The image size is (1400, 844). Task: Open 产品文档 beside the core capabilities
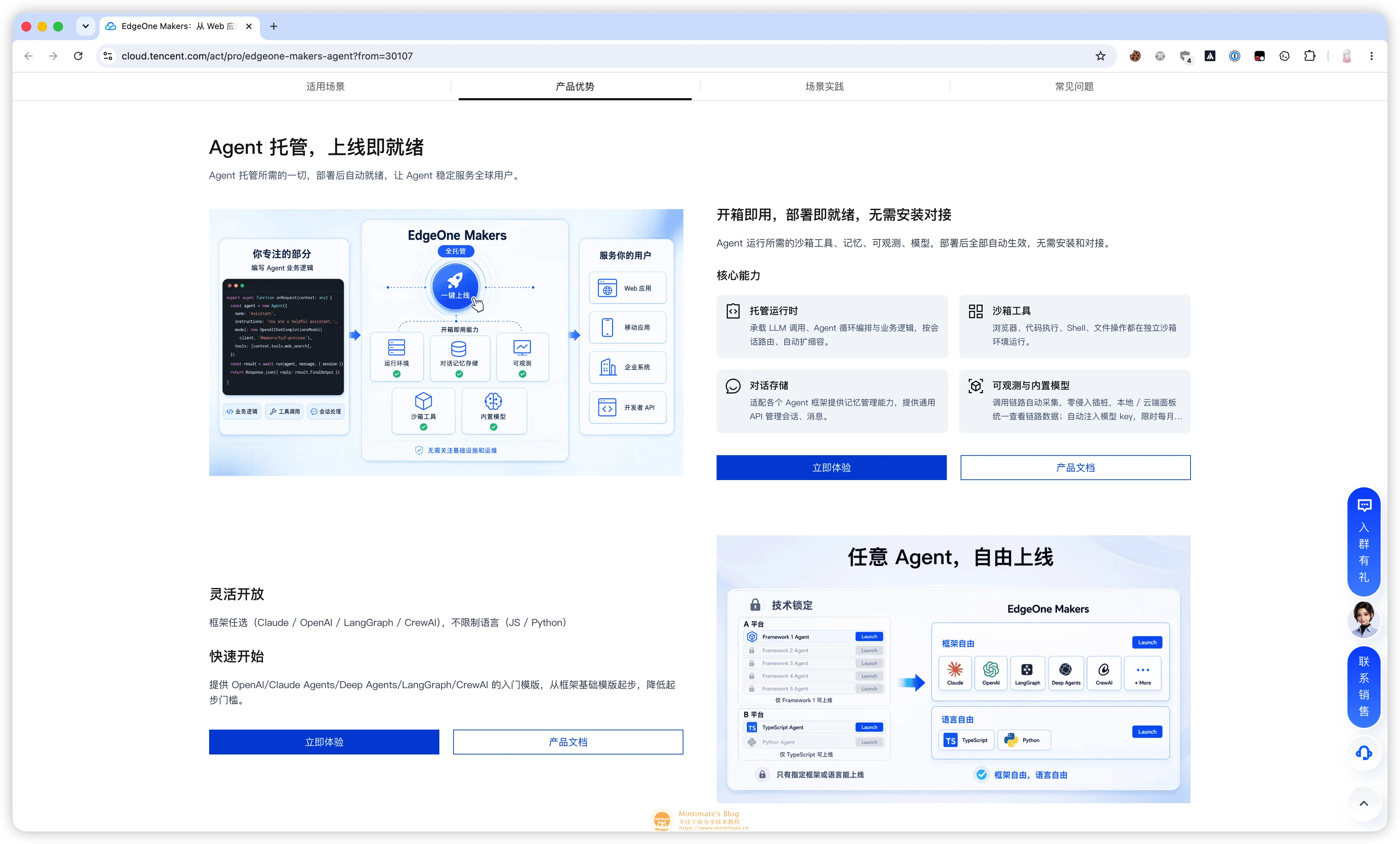coord(1075,467)
